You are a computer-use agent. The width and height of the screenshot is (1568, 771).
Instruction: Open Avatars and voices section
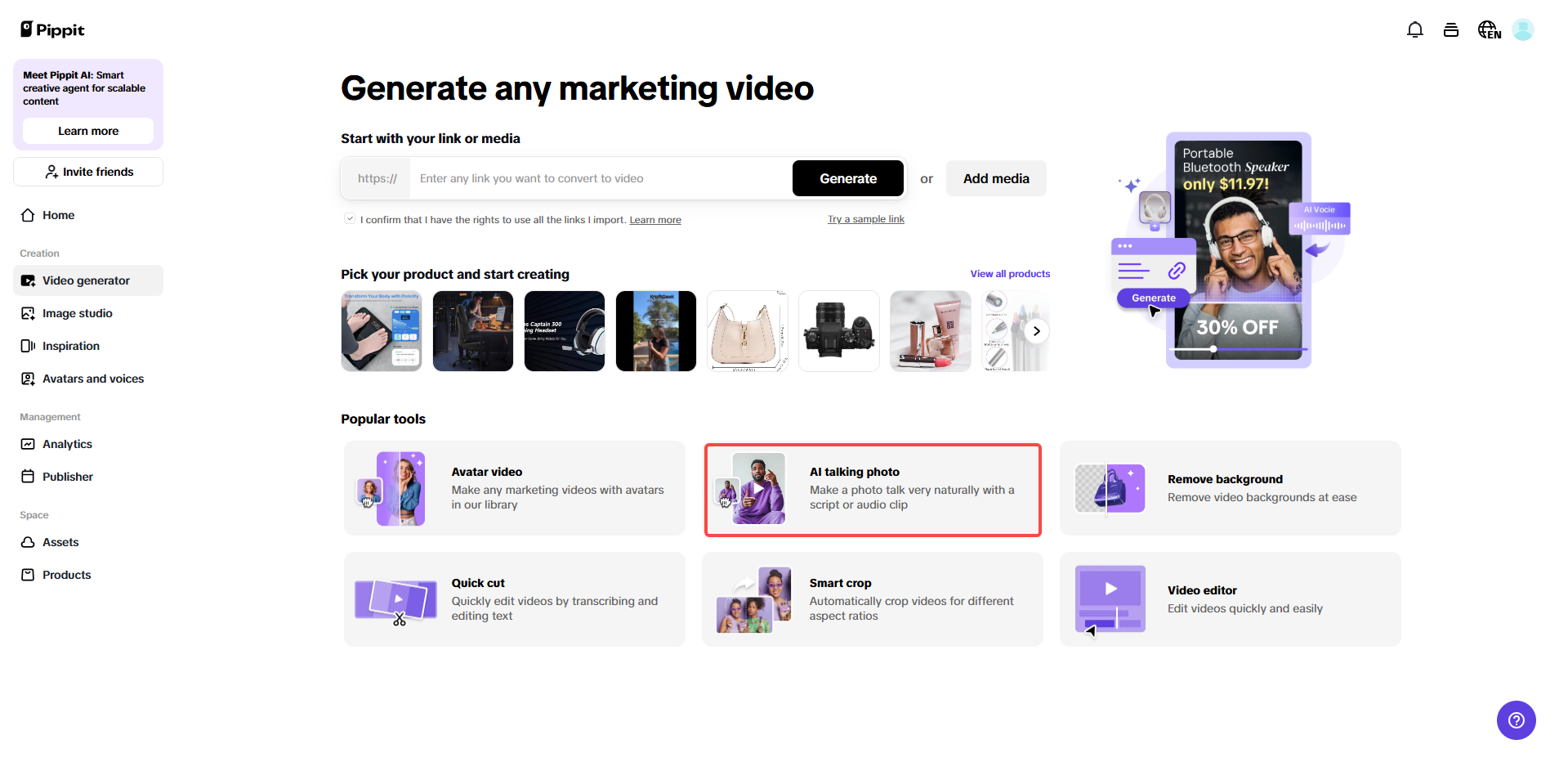pos(88,379)
